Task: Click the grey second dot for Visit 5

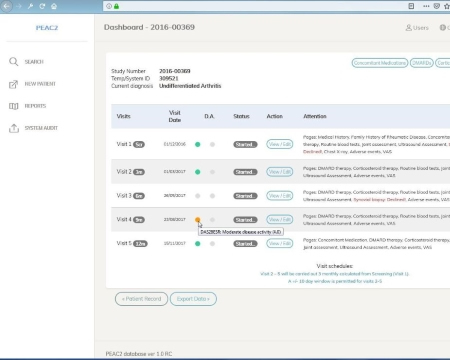Action: point(212,244)
